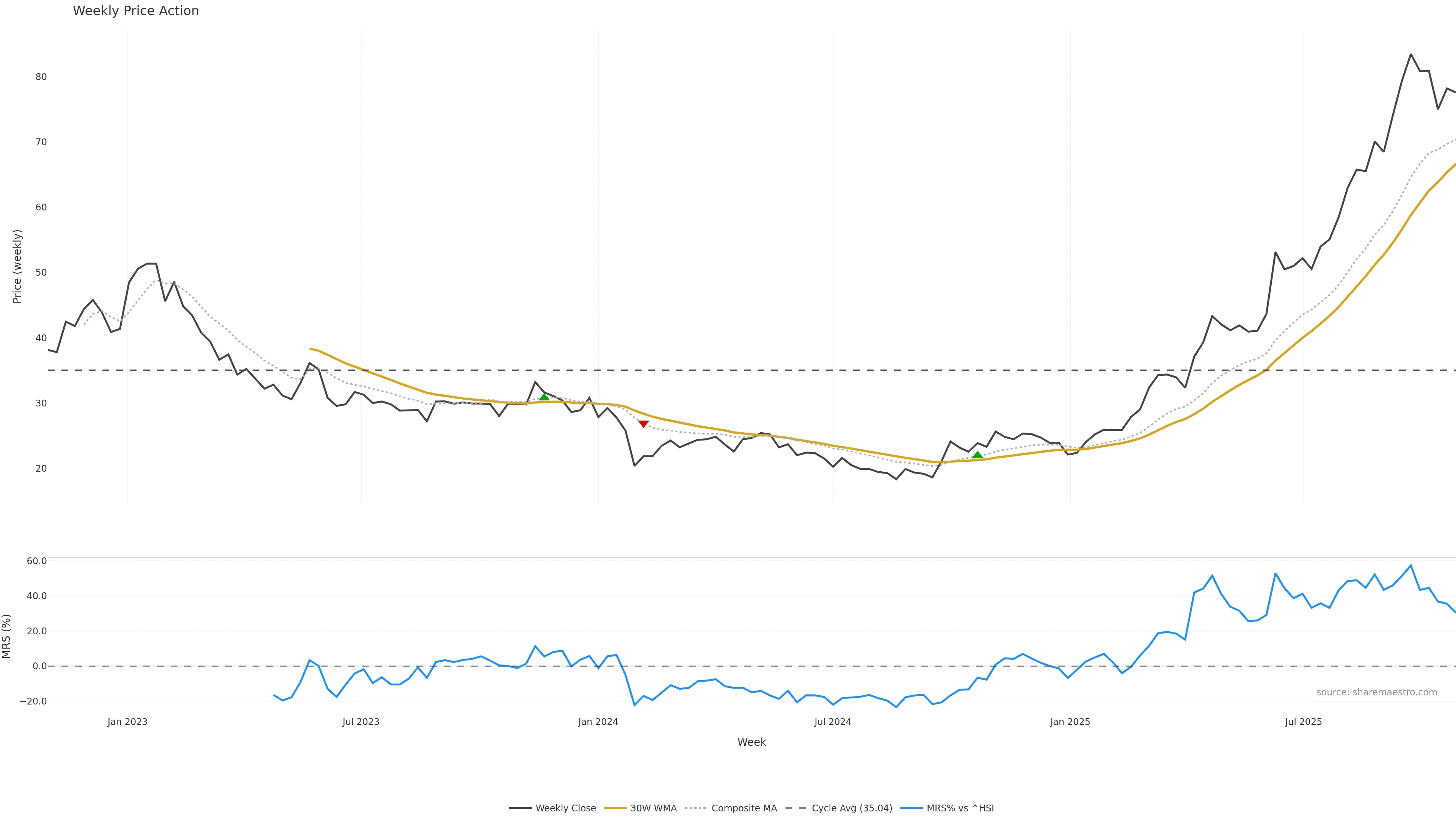This screenshot has width=1456, height=819.
Task: Select the Jan 2023 x-axis tick label
Action: [x=127, y=722]
